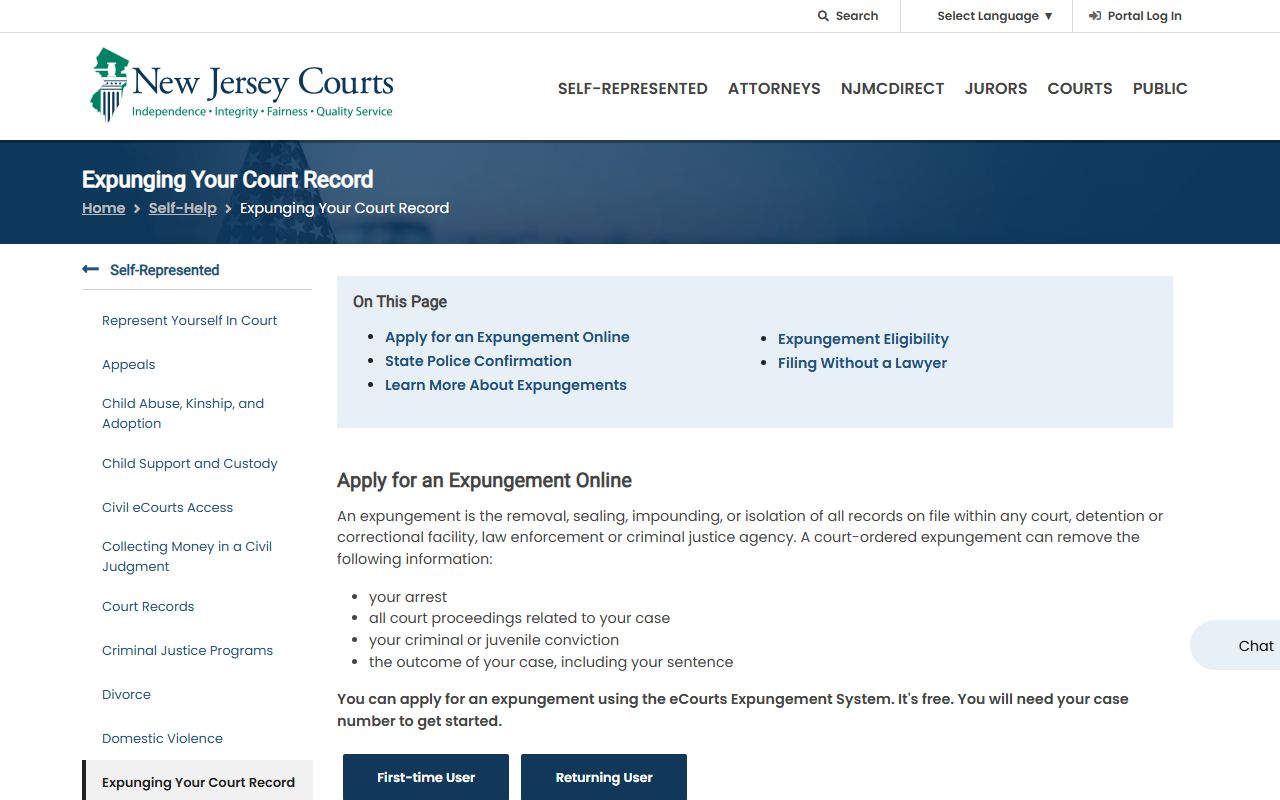Open Collecting Money in a Civil Judgment

[187, 556]
